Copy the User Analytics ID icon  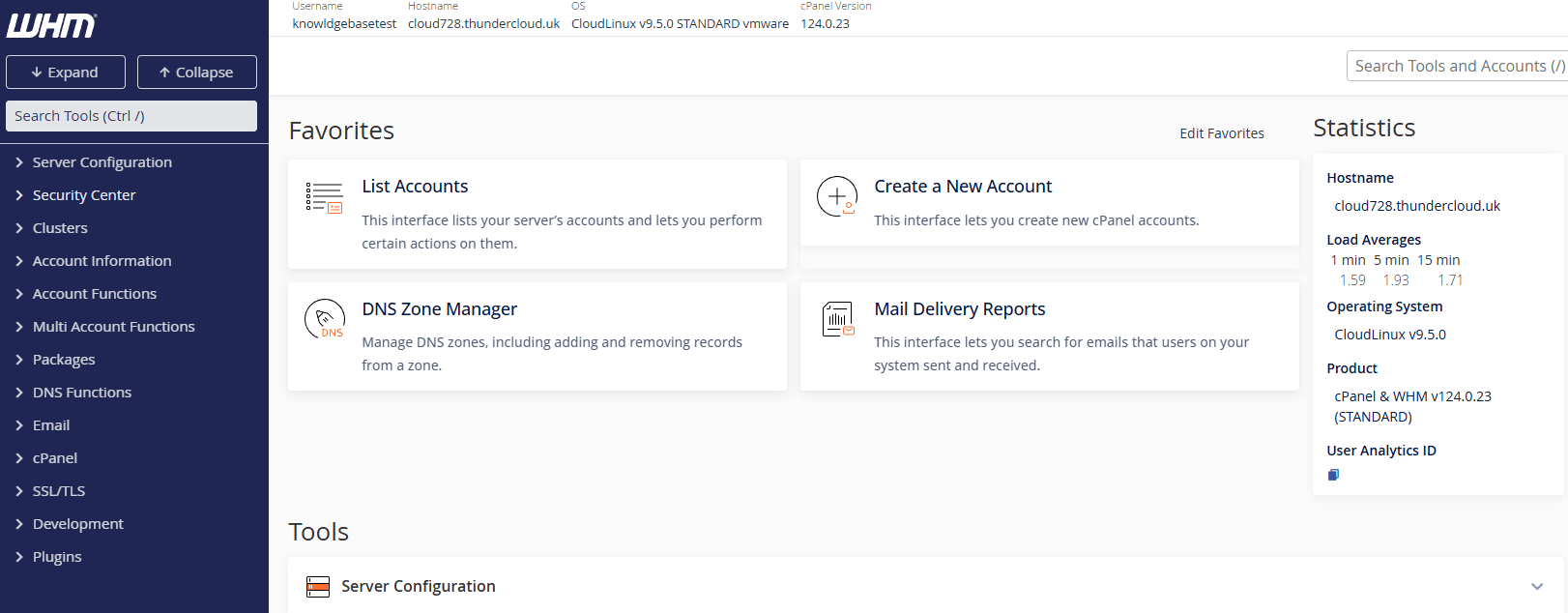1333,475
